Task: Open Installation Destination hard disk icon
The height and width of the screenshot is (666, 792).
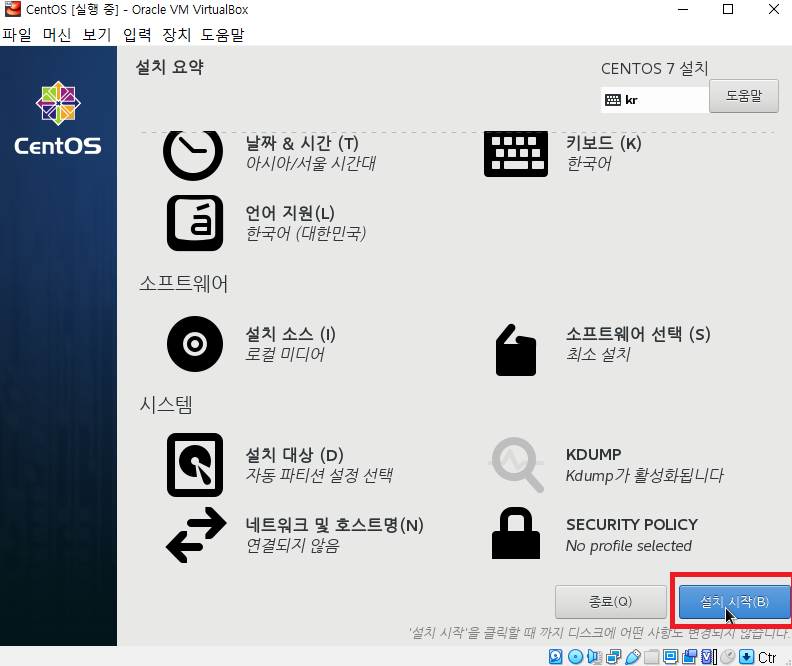Action: point(195,465)
